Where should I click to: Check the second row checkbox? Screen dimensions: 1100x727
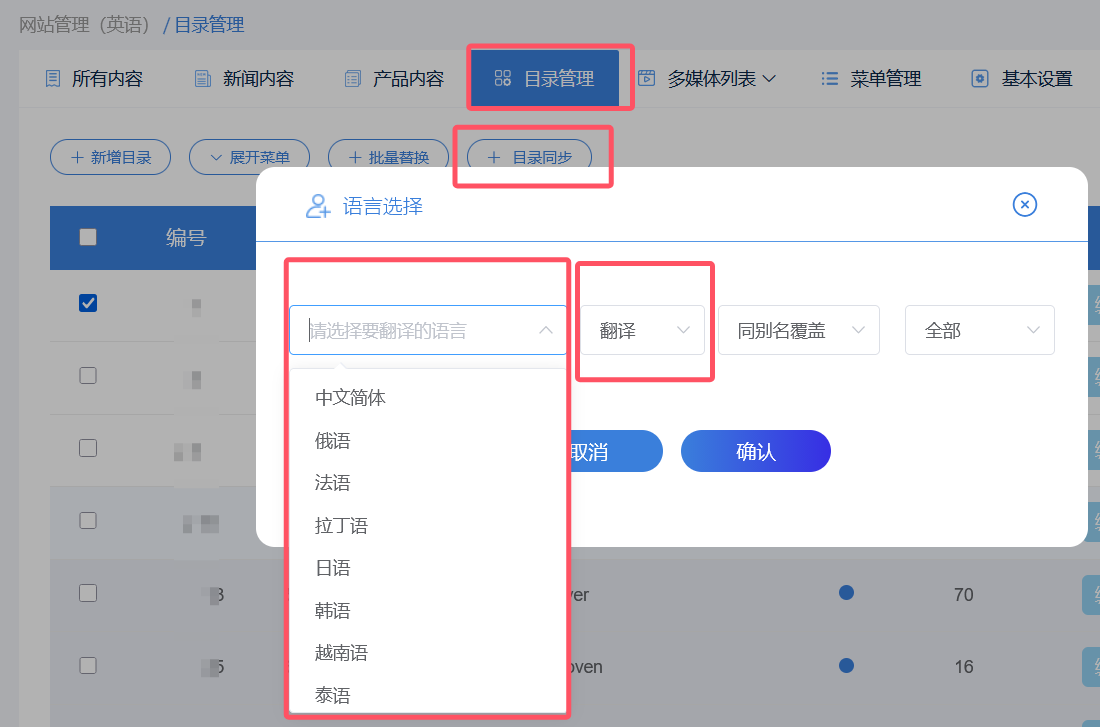(88, 375)
